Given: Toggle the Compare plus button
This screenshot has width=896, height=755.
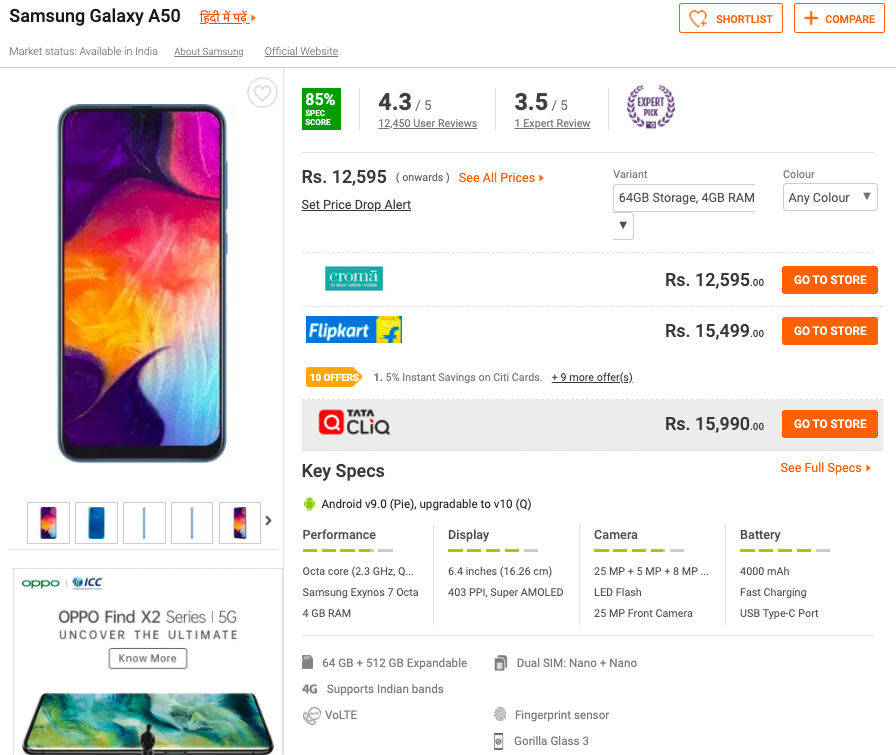Looking at the screenshot, I should coord(839,19).
